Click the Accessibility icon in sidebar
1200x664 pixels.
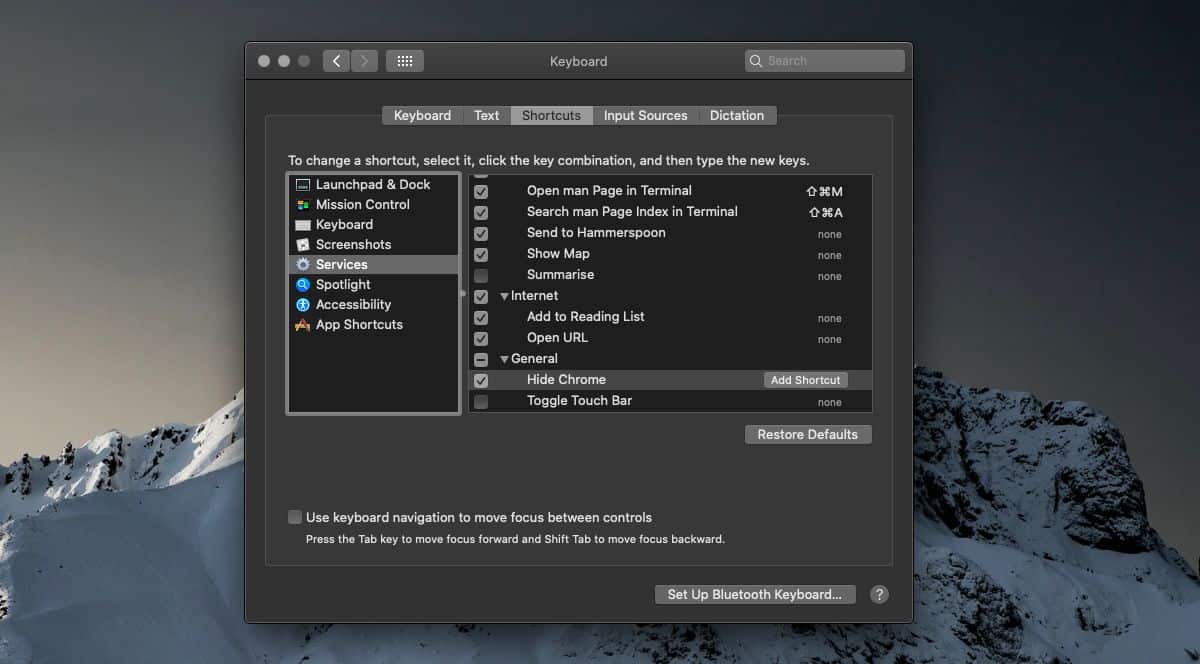click(x=303, y=305)
